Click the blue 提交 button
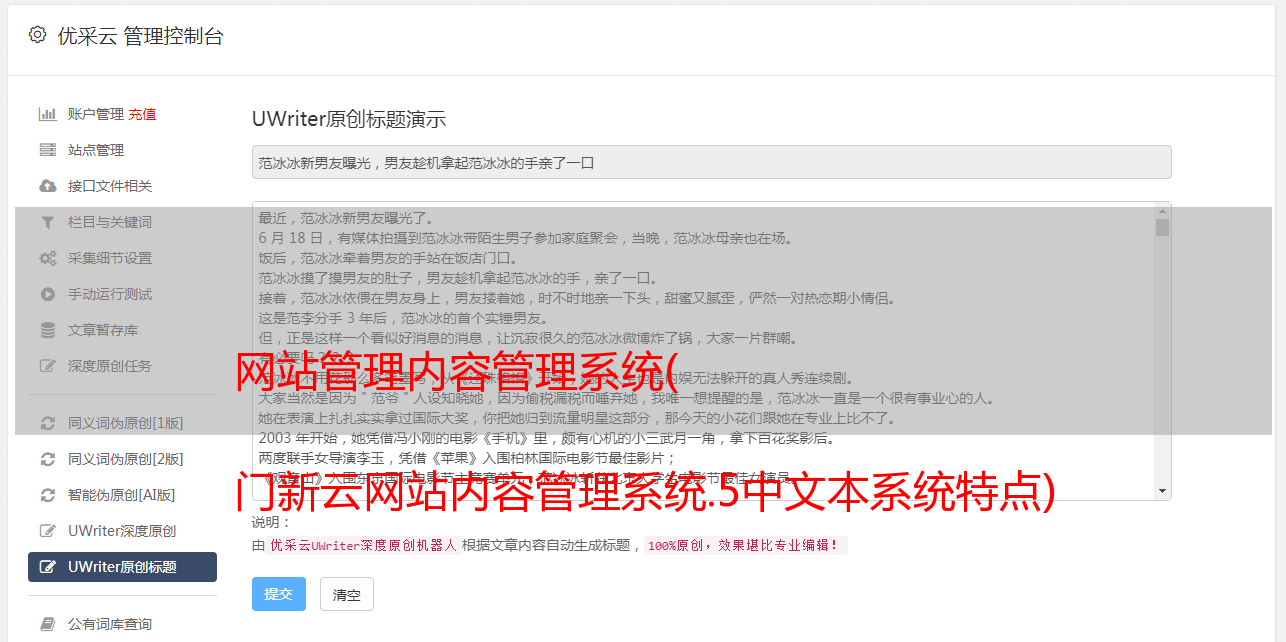Screen dimensions: 1286x642 pos(279,594)
